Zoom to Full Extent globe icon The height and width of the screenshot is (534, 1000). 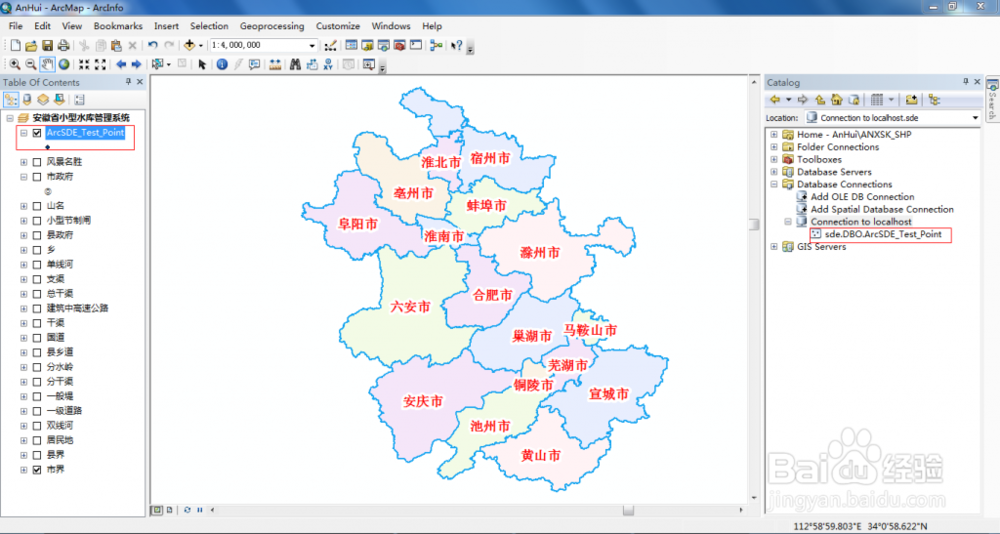tap(64, 64)
